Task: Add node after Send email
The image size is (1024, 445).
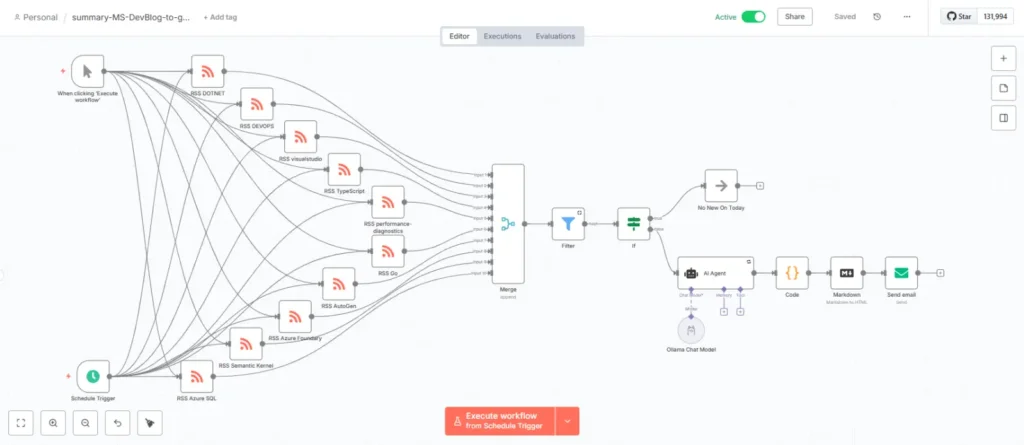Action: pos(940,273)
